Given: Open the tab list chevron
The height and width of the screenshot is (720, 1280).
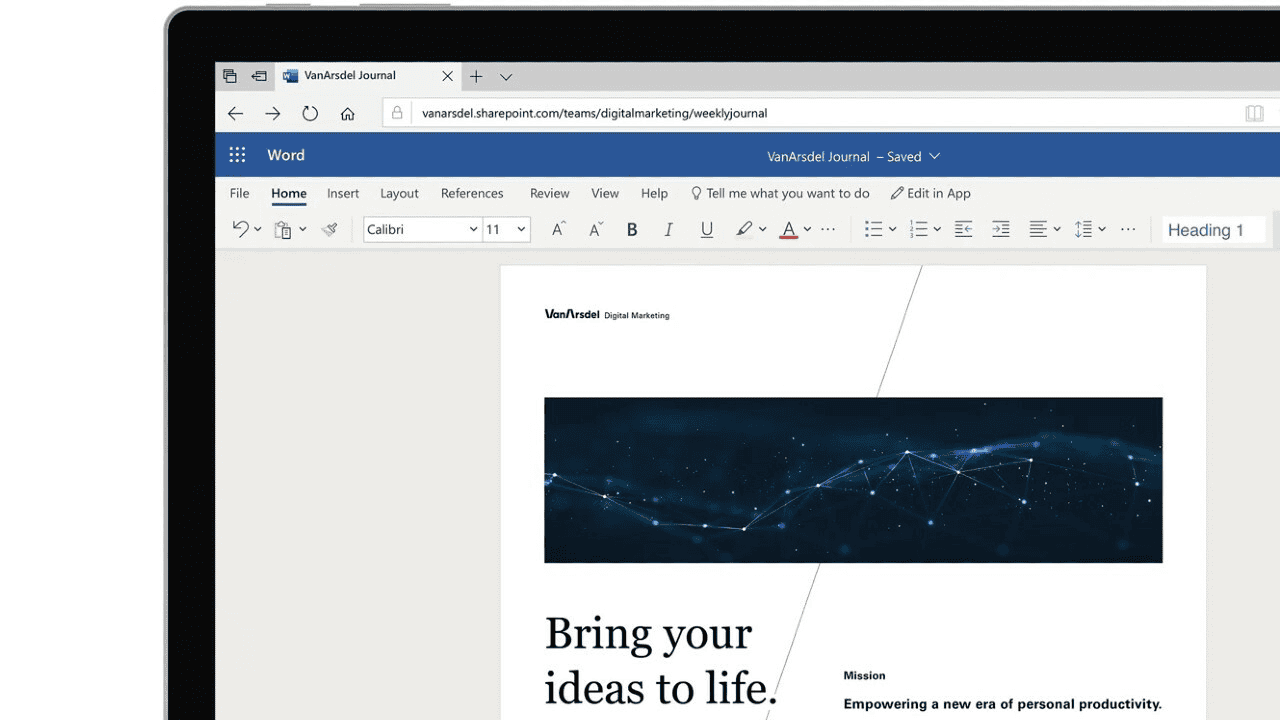Looking at the screenshot, I should tap(506, 76).
